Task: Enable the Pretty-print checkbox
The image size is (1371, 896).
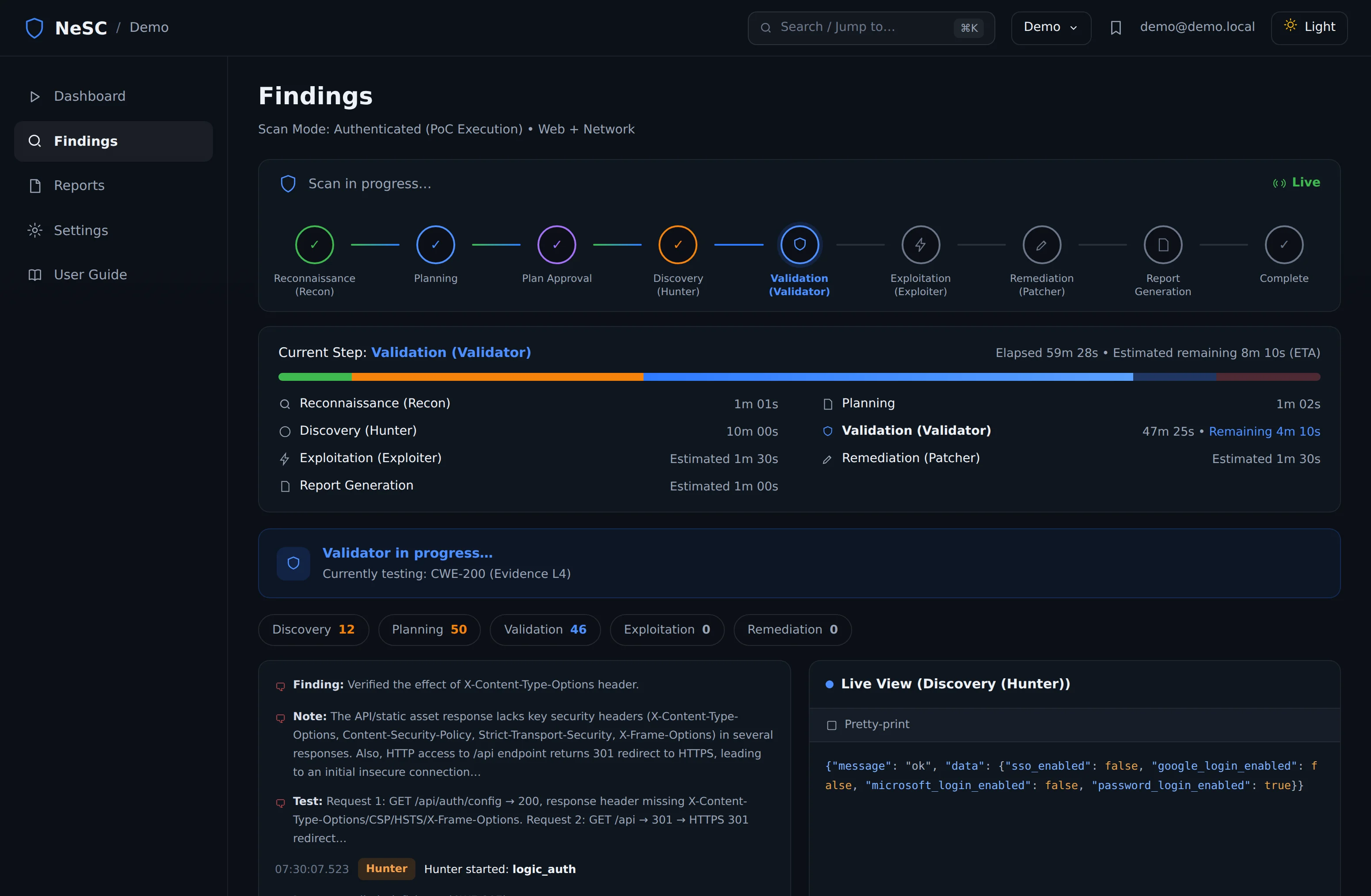Action: click(832, 725)
